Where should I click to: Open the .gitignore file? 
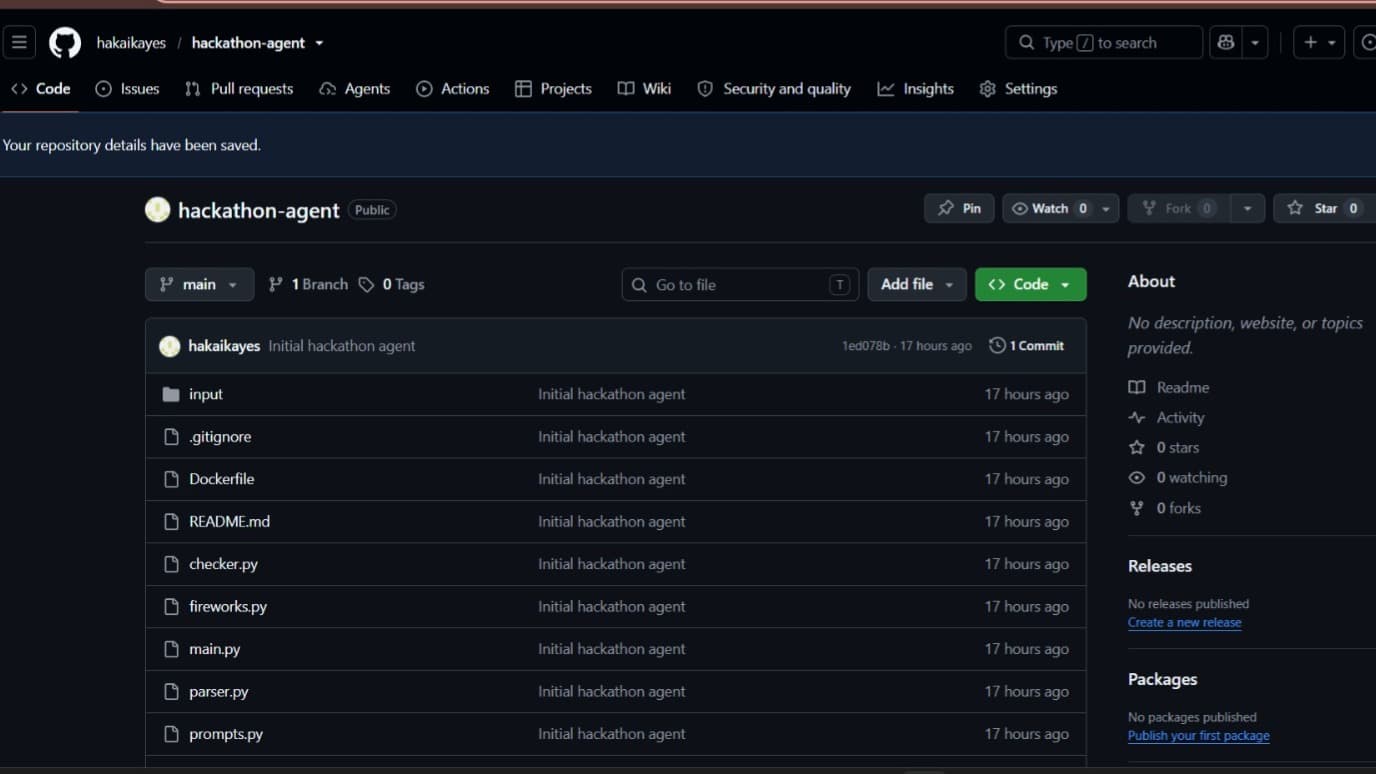pyautogui.click(x=220, y=437)
